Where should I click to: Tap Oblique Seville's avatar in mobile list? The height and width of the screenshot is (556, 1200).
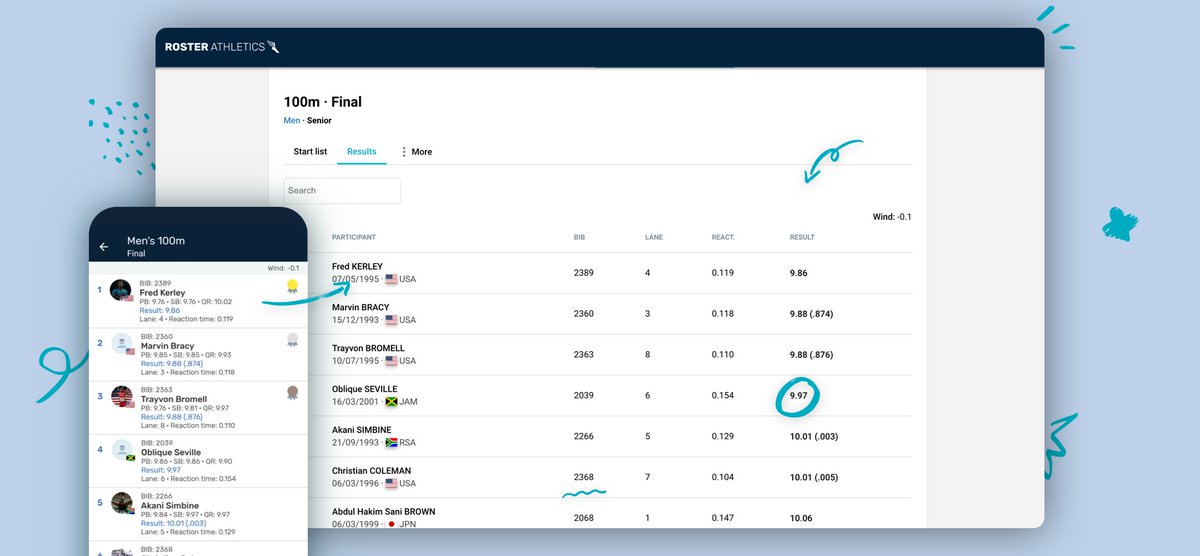[x=121, y=450]
